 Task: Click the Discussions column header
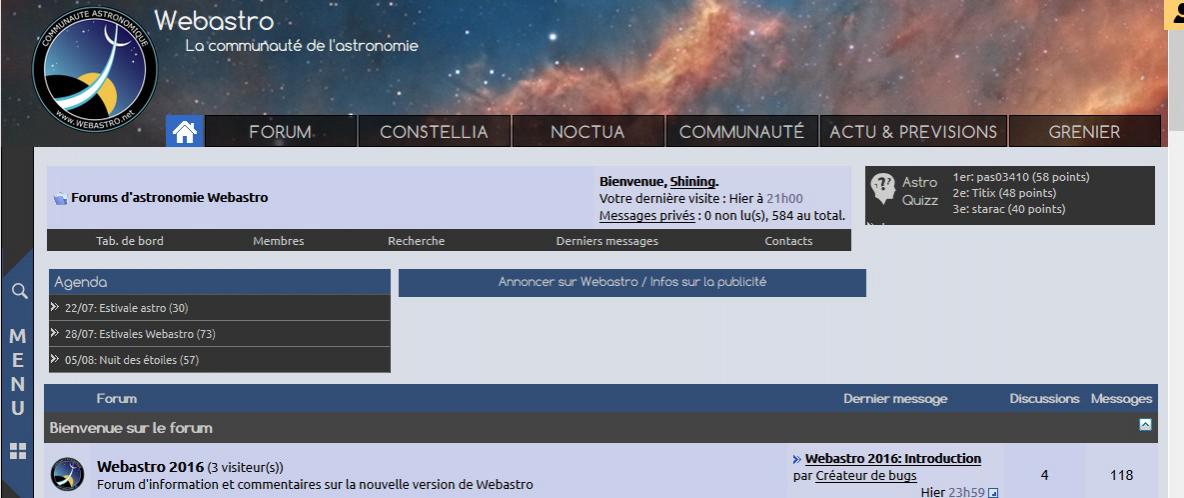[x=1044, y=398]
